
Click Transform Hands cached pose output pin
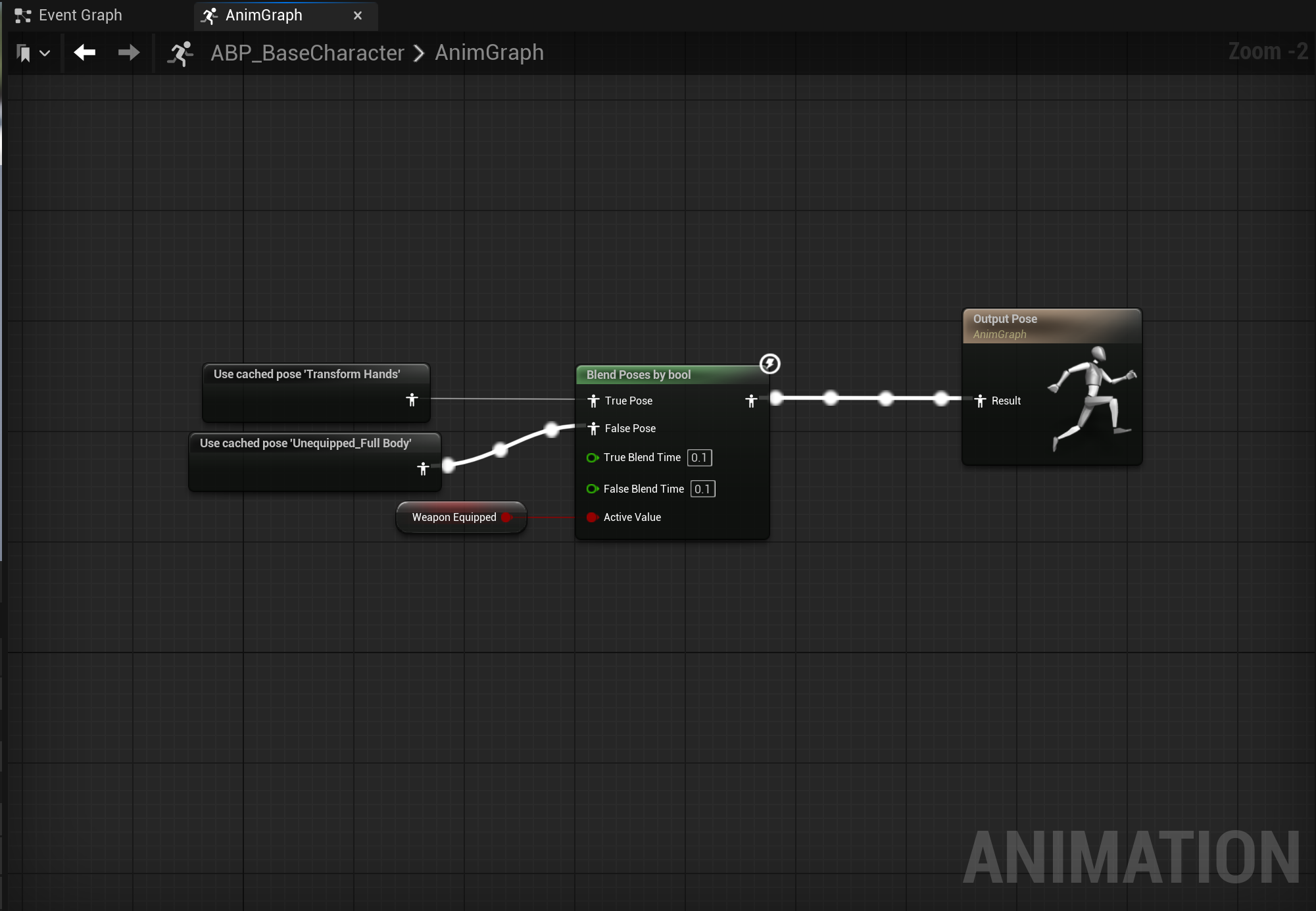[412, 399]
